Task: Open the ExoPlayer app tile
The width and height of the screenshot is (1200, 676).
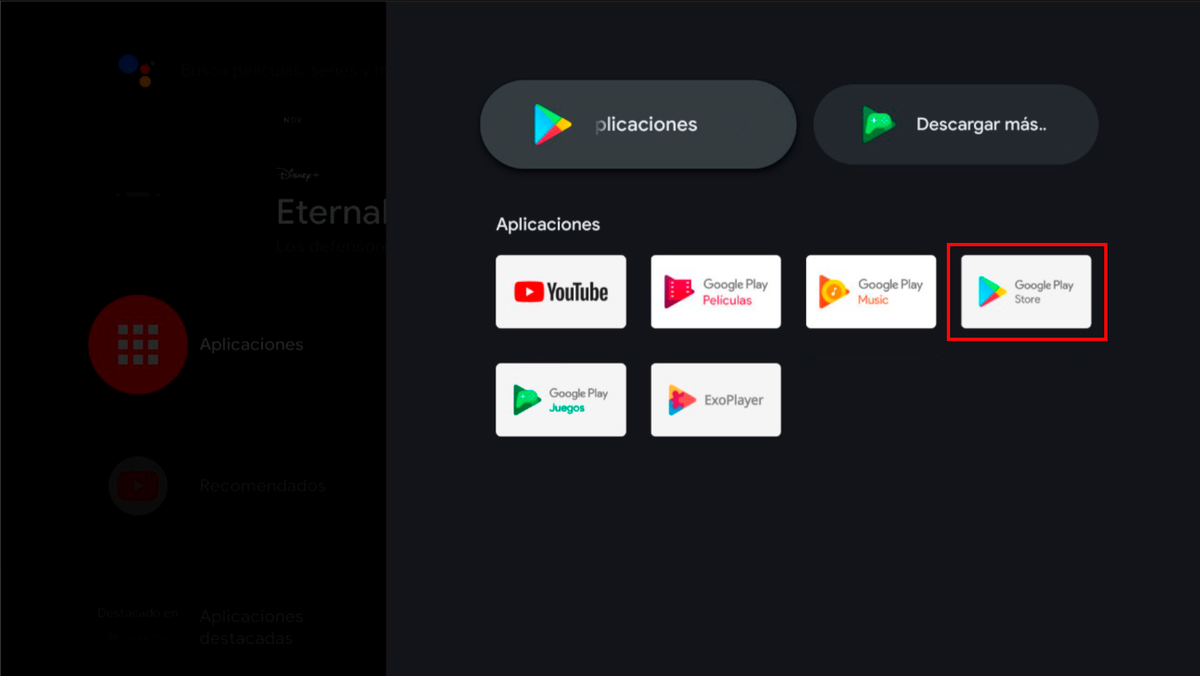Action: pos(716,400)
